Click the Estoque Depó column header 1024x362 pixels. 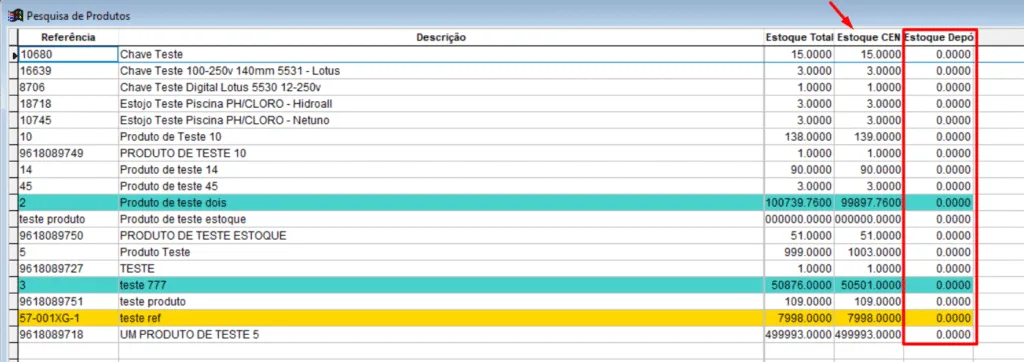(939, 38)
